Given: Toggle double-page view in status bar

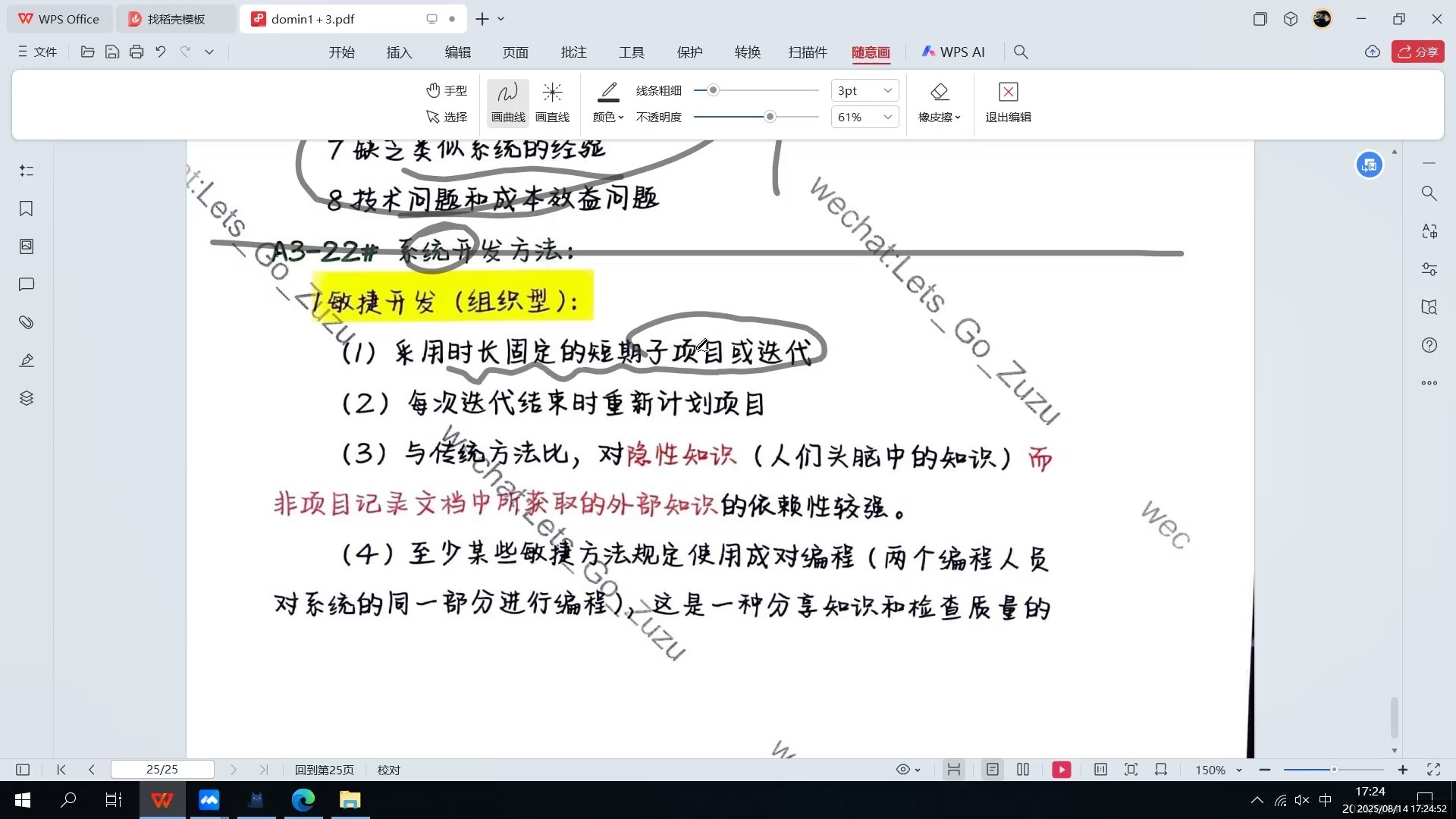Looking at the screenshot, I should [x=1022, y=769].
